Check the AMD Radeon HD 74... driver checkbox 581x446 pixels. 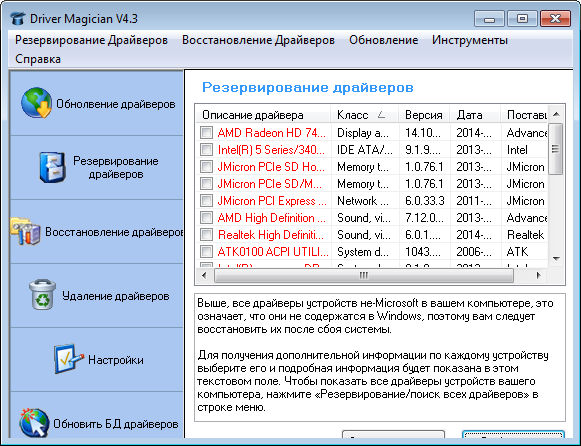(206, 132)
